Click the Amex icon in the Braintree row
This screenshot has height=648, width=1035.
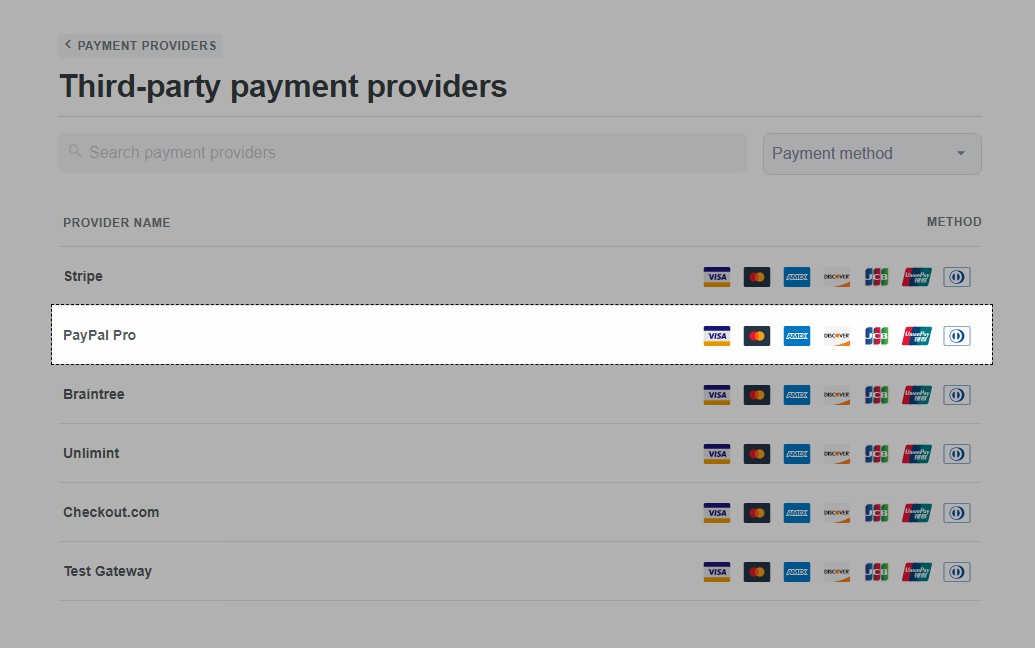click(x=796, y=394)
